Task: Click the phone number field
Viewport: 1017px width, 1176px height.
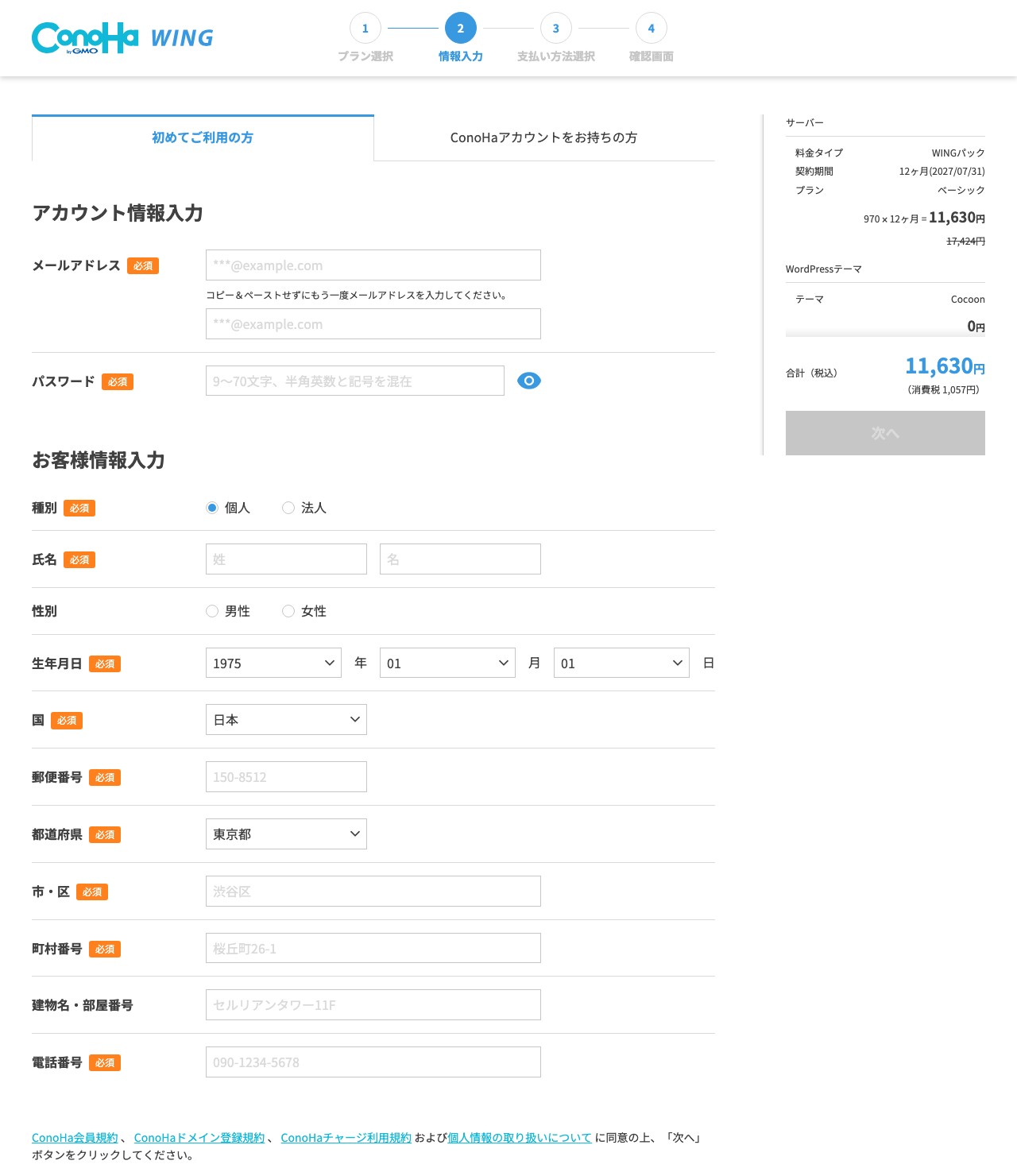Action: coord(373,1062)
